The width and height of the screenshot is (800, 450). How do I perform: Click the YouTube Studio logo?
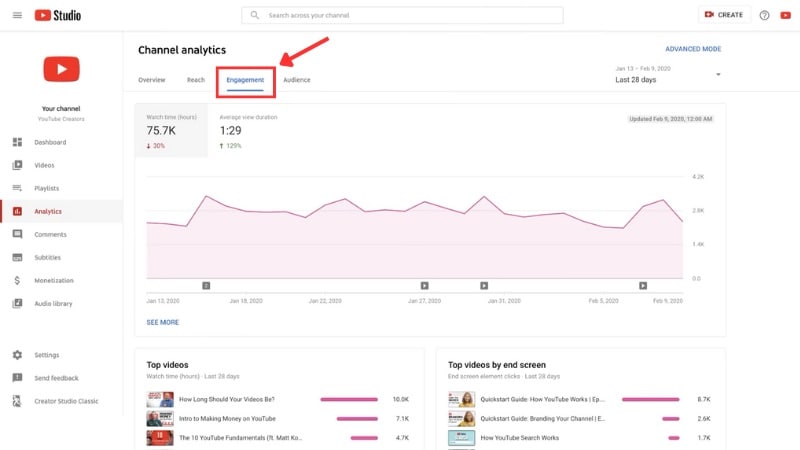point(58,15)
